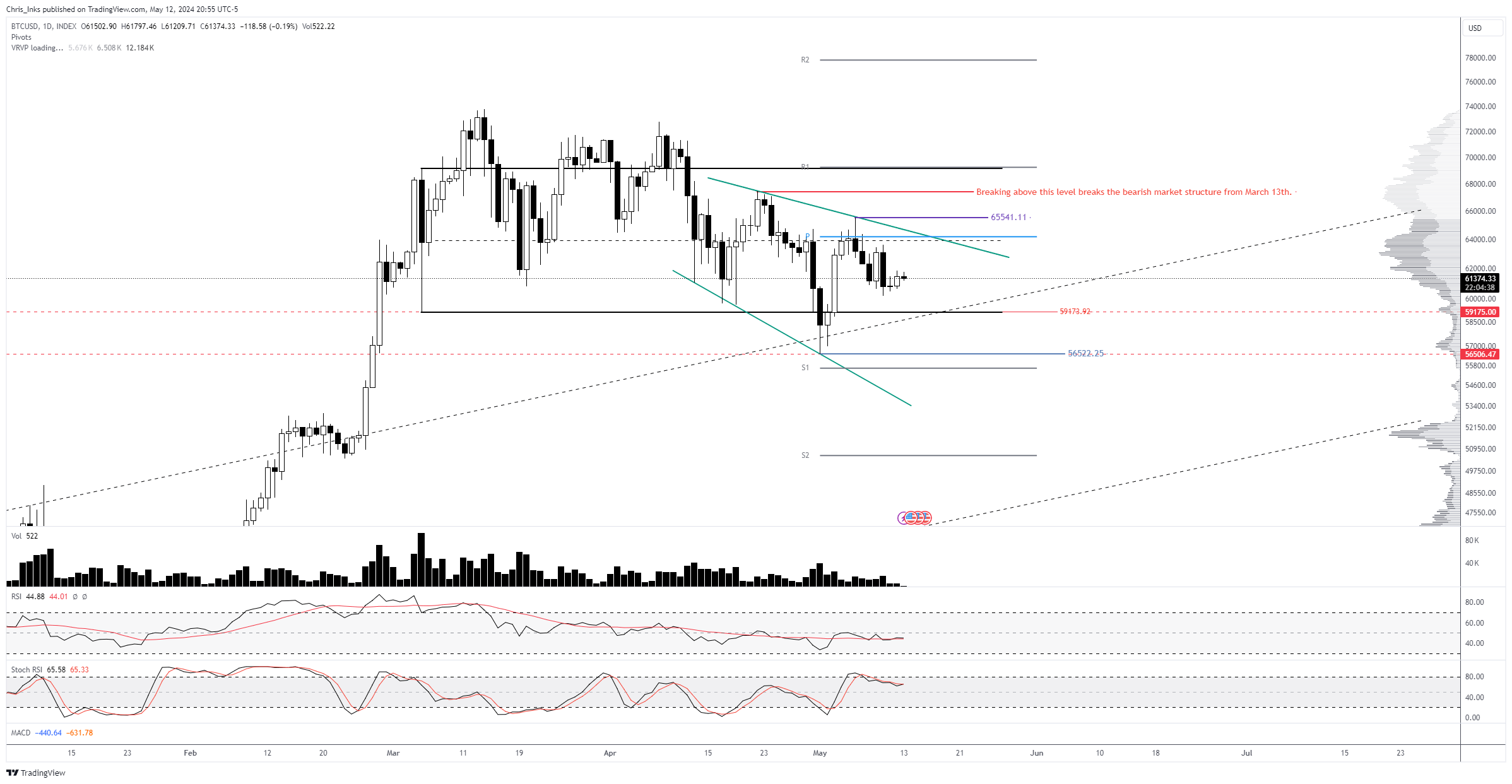Click the S2 pivot level label
This screenshot has height=784, width=1512.
pos(805,455)
